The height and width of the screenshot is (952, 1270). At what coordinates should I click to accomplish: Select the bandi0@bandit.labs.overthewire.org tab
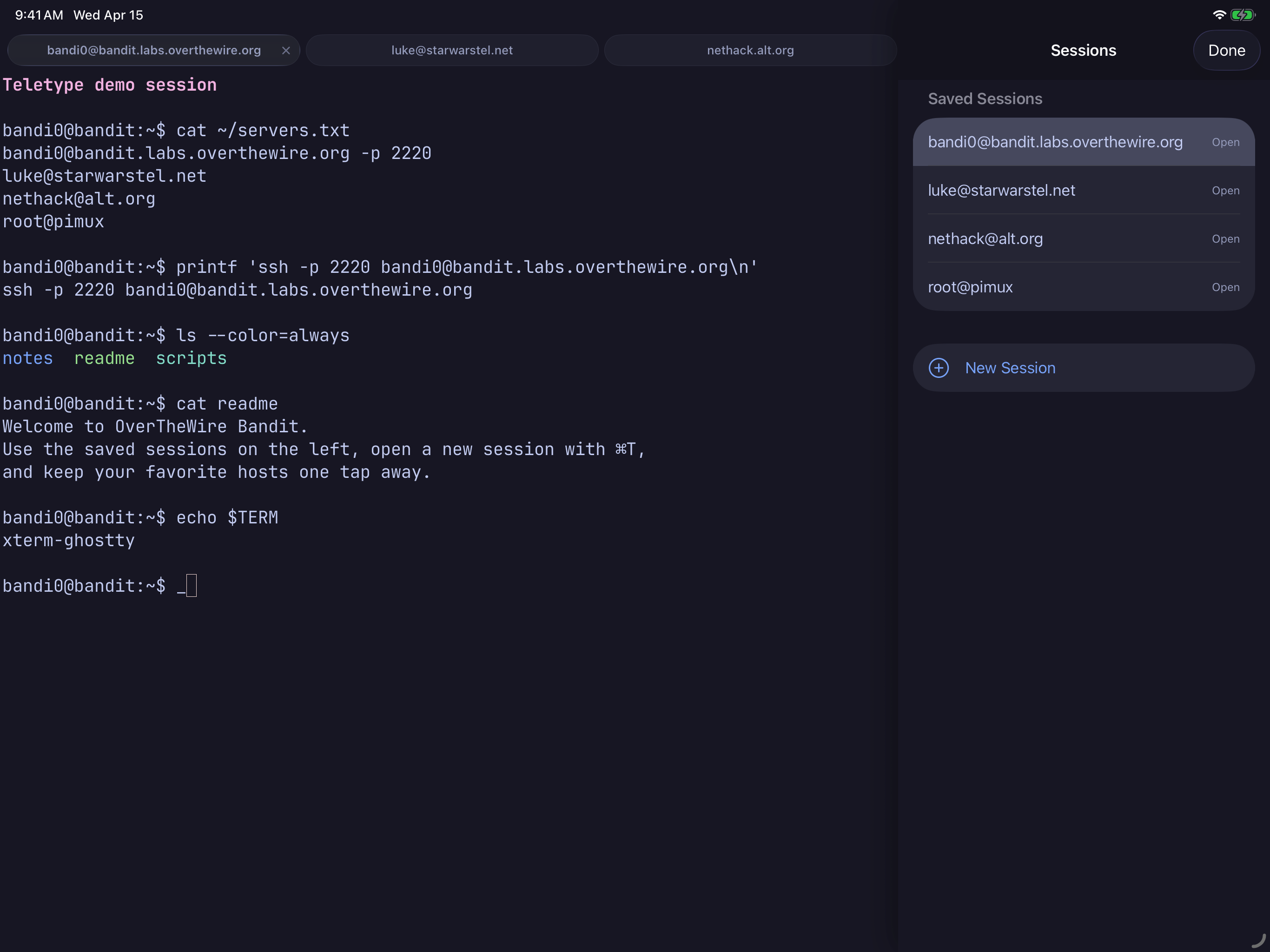coord(153,51)
